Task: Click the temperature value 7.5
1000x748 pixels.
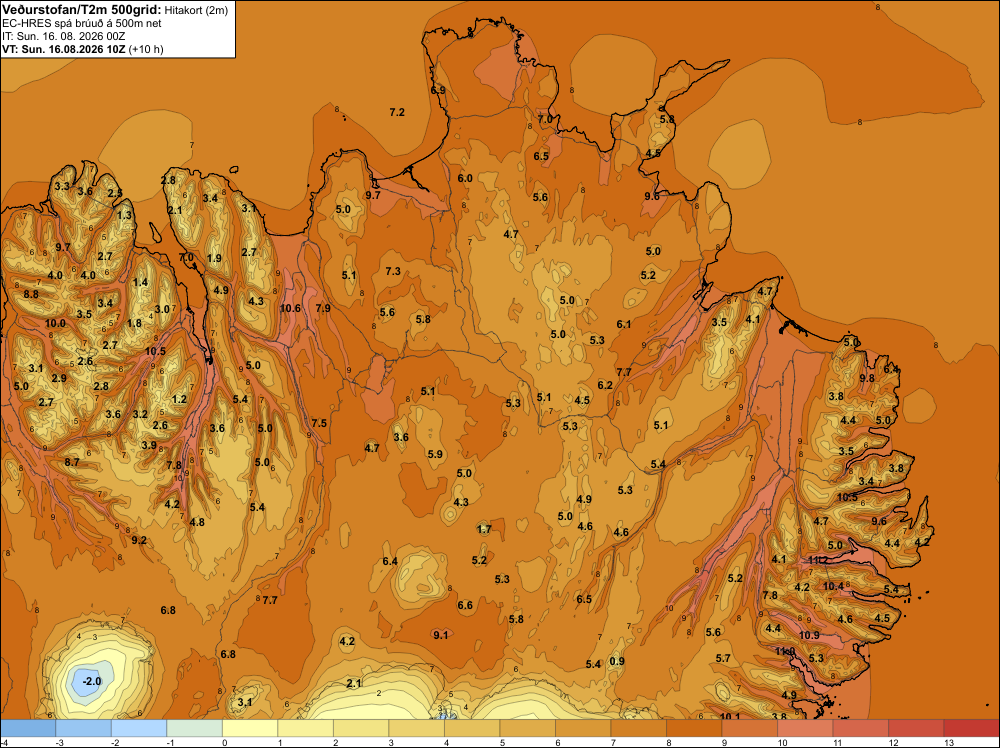Action: pos(319,423)
